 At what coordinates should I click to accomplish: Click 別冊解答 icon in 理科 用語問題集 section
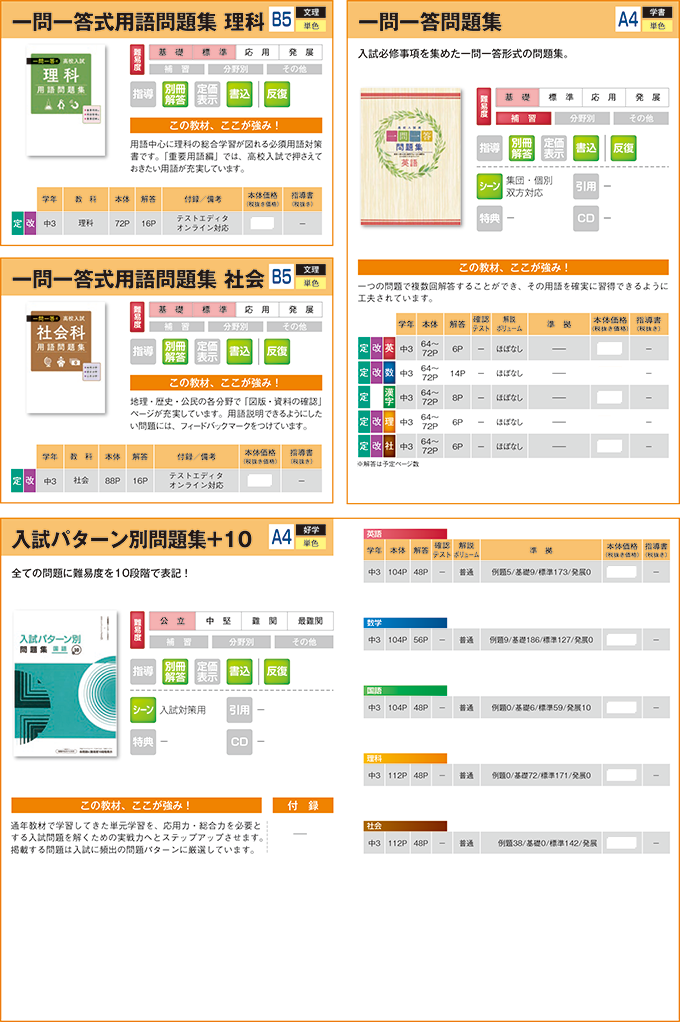click(175, 95)
